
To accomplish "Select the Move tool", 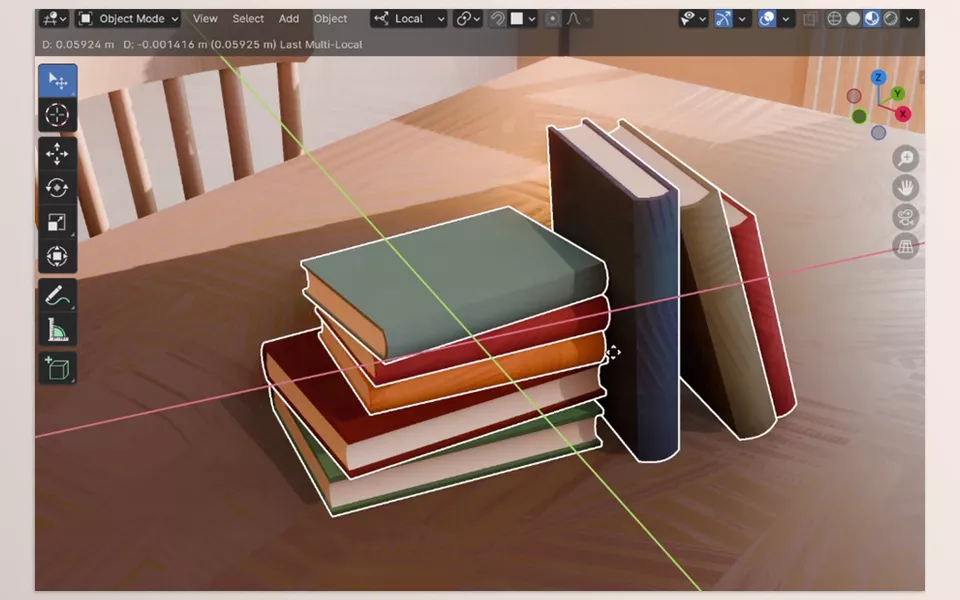I will [x=57, y=154].
